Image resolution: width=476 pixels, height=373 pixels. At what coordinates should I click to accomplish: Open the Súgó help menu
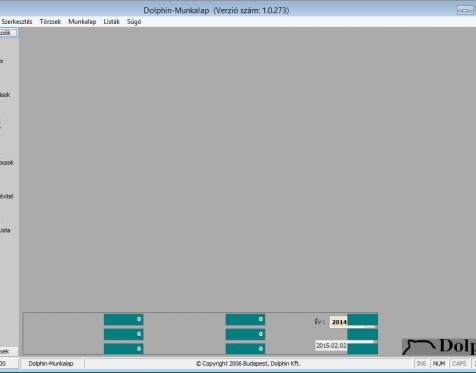point(134,22)
